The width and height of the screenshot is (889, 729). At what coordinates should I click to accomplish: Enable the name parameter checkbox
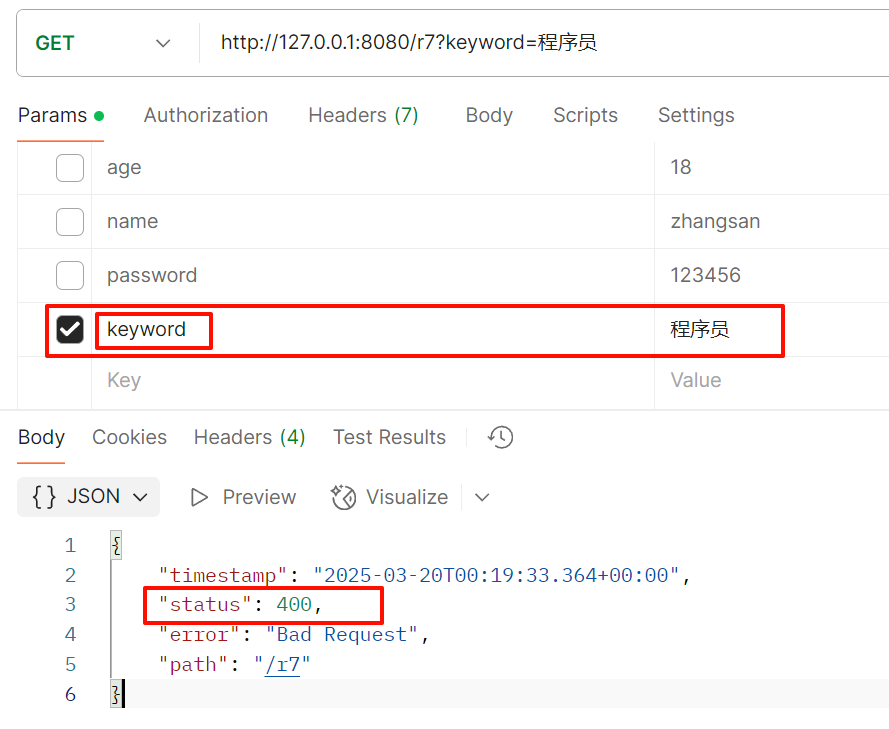coord(70,222)
